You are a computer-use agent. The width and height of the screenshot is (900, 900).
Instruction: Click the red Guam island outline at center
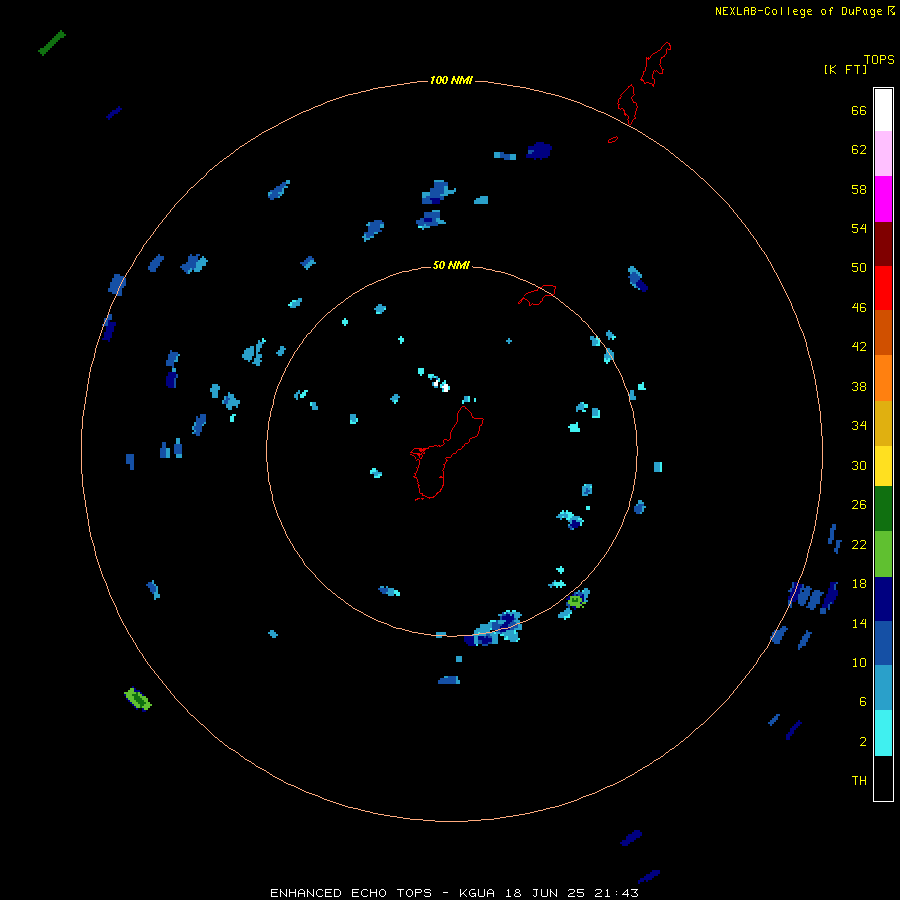447,453
